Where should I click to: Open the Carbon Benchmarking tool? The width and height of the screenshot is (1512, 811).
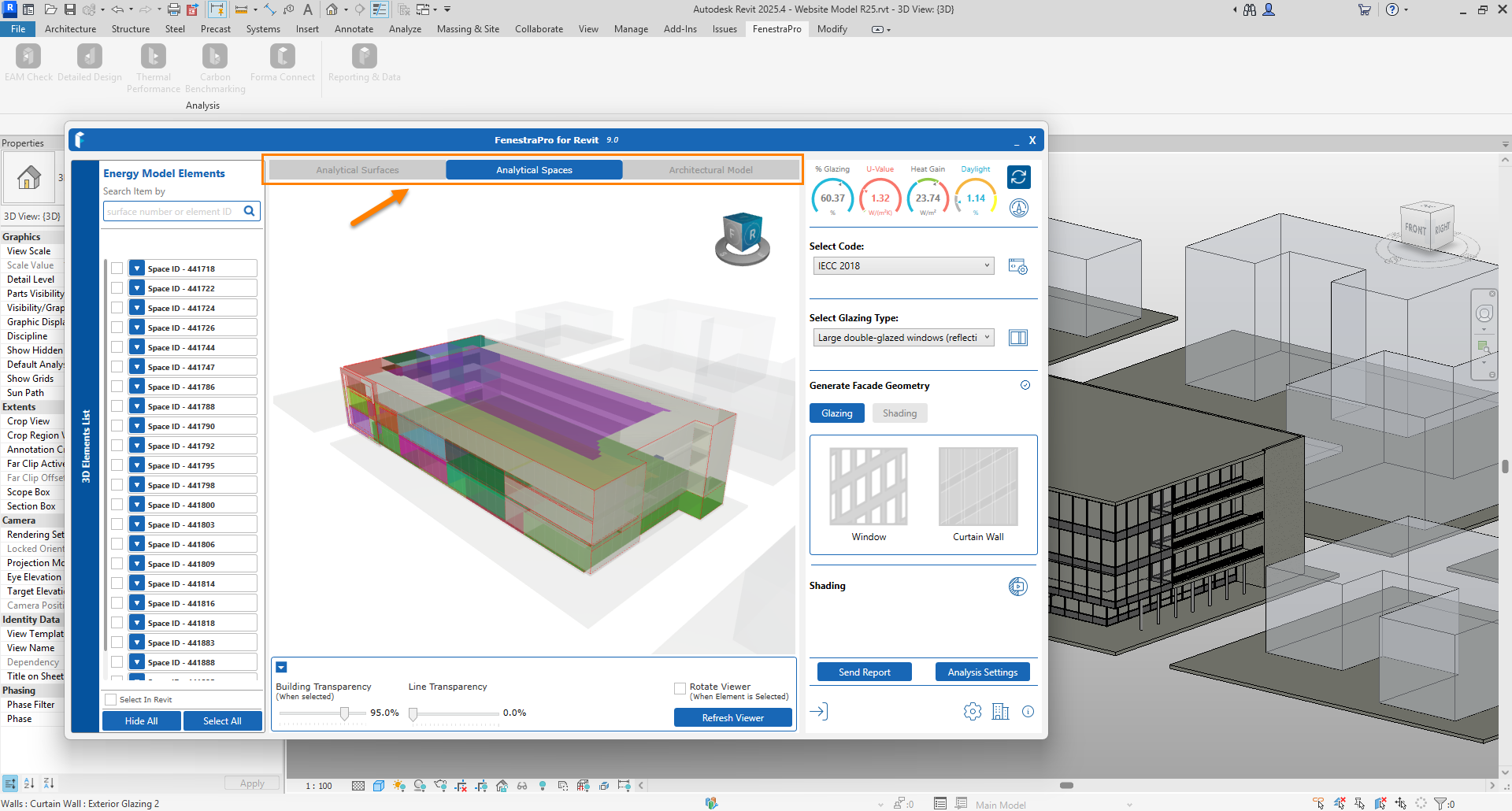click(215, 57)
